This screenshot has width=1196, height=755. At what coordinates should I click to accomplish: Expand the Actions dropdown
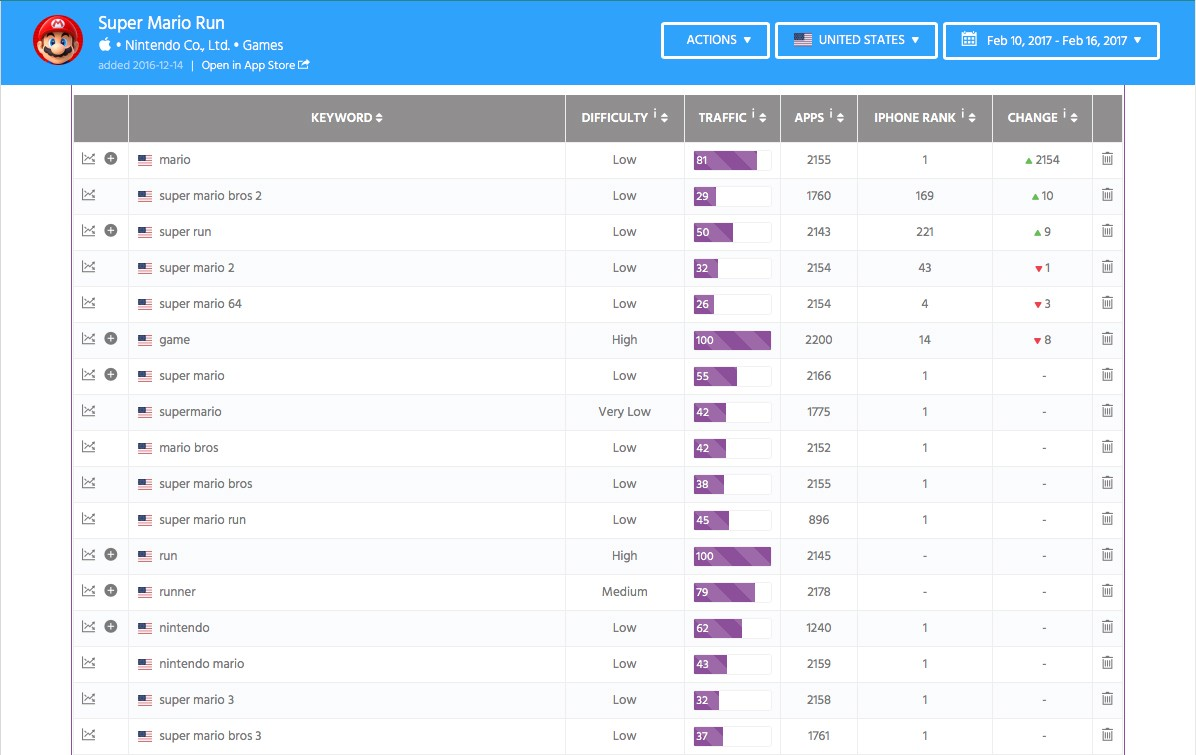715,40
